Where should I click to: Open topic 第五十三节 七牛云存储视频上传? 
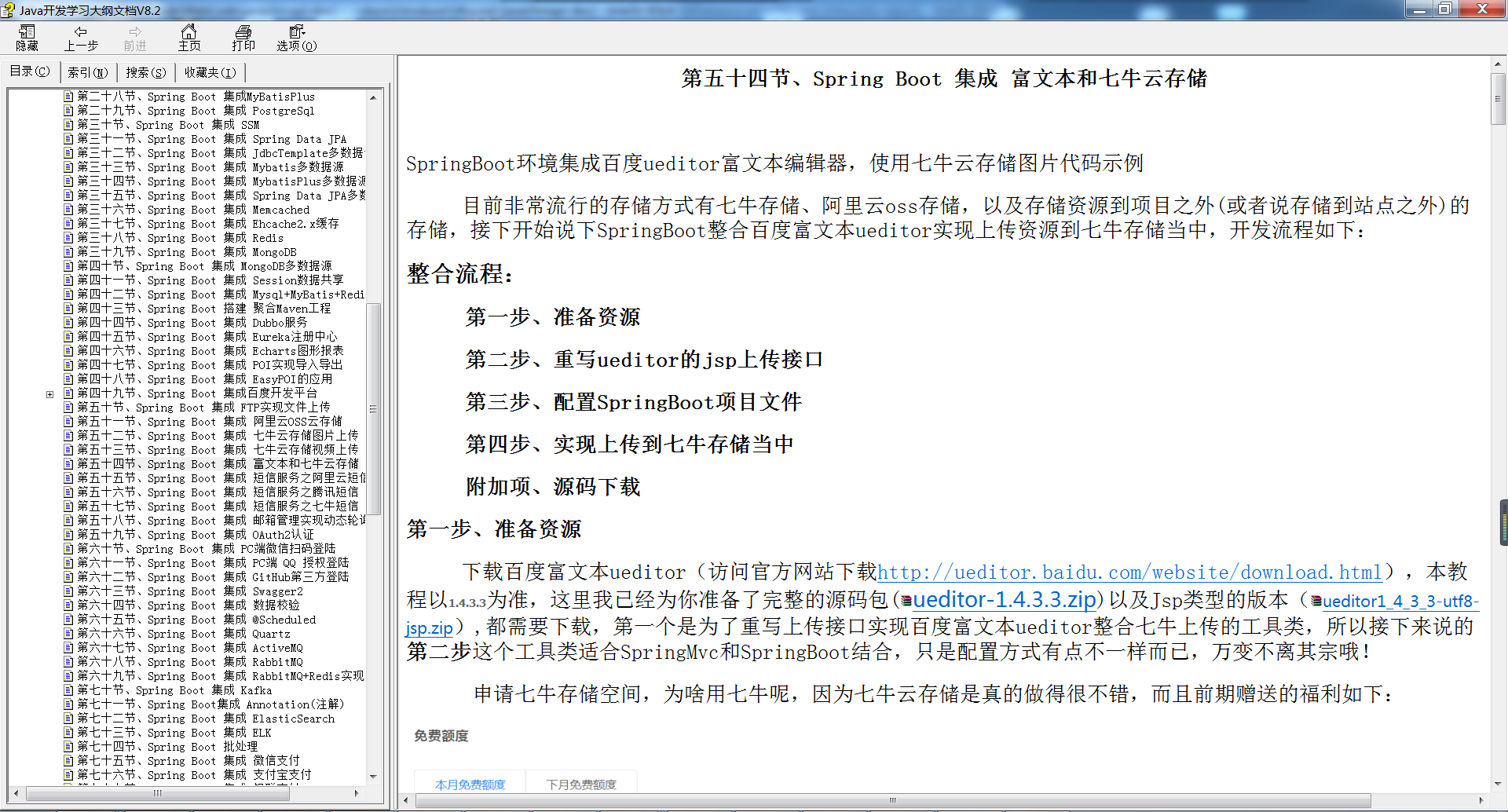218,450
